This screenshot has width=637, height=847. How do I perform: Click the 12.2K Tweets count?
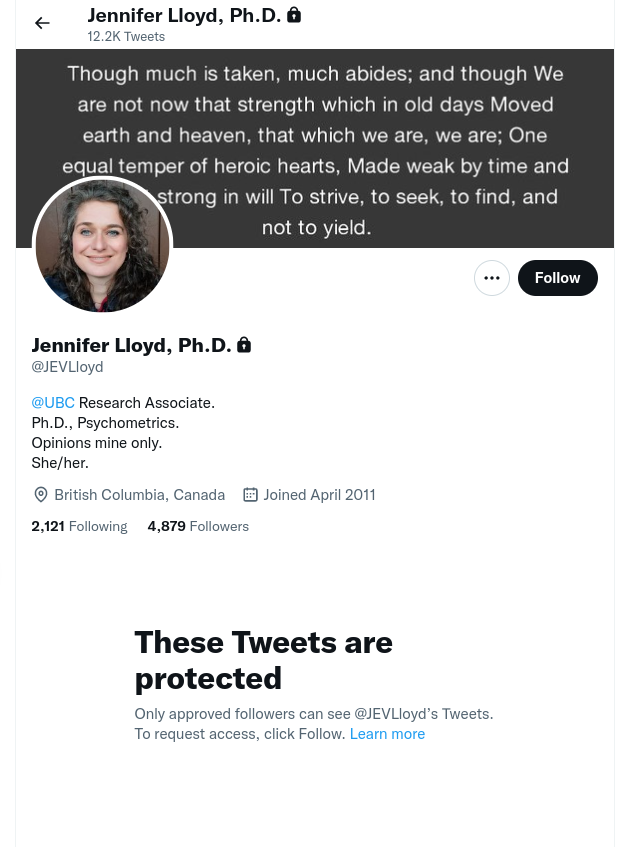point(126,37)
